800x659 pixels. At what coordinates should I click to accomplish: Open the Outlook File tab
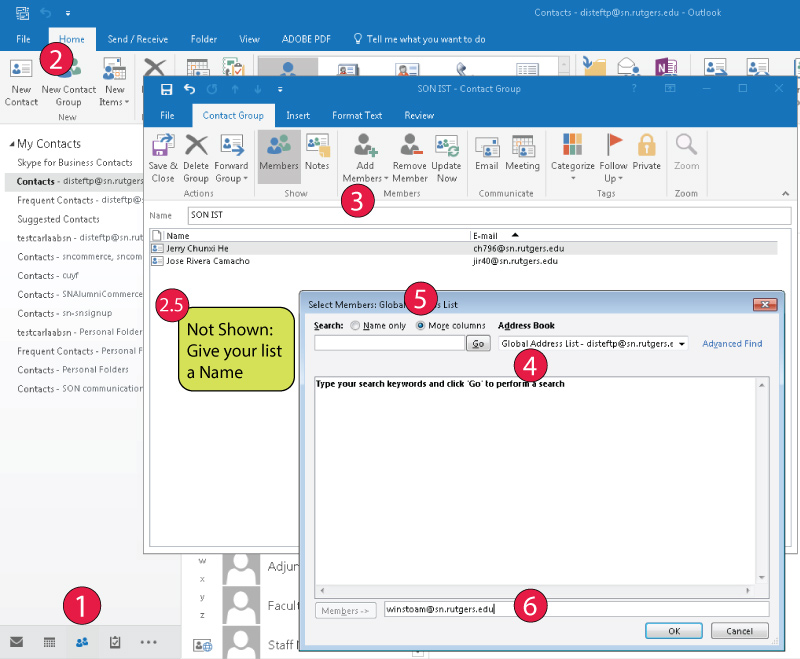(x=23, y=39)
